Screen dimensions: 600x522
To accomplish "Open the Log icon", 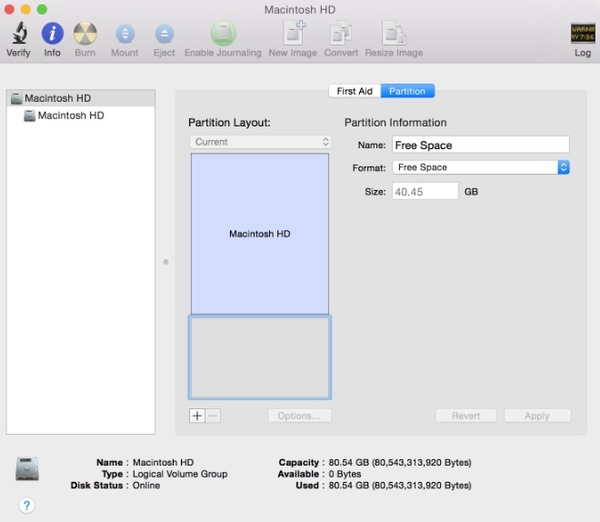I will [x=583, y=33].
